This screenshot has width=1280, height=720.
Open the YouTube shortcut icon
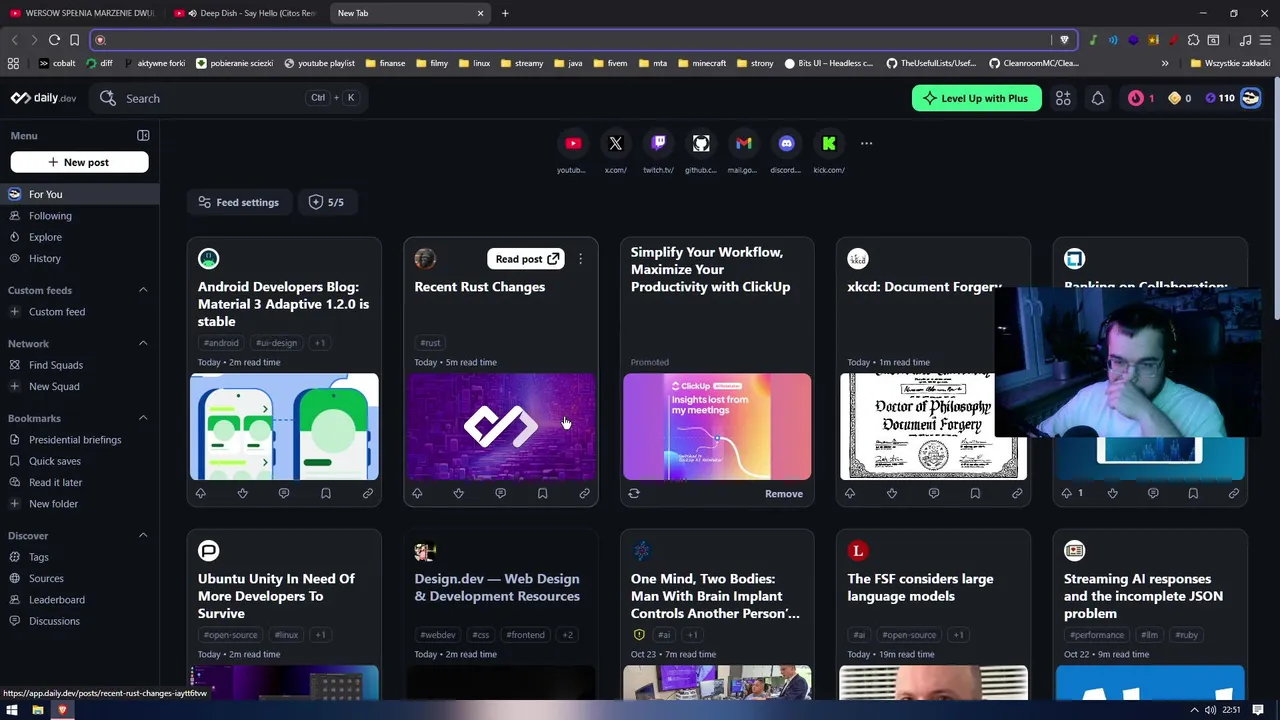pos(573,144)
